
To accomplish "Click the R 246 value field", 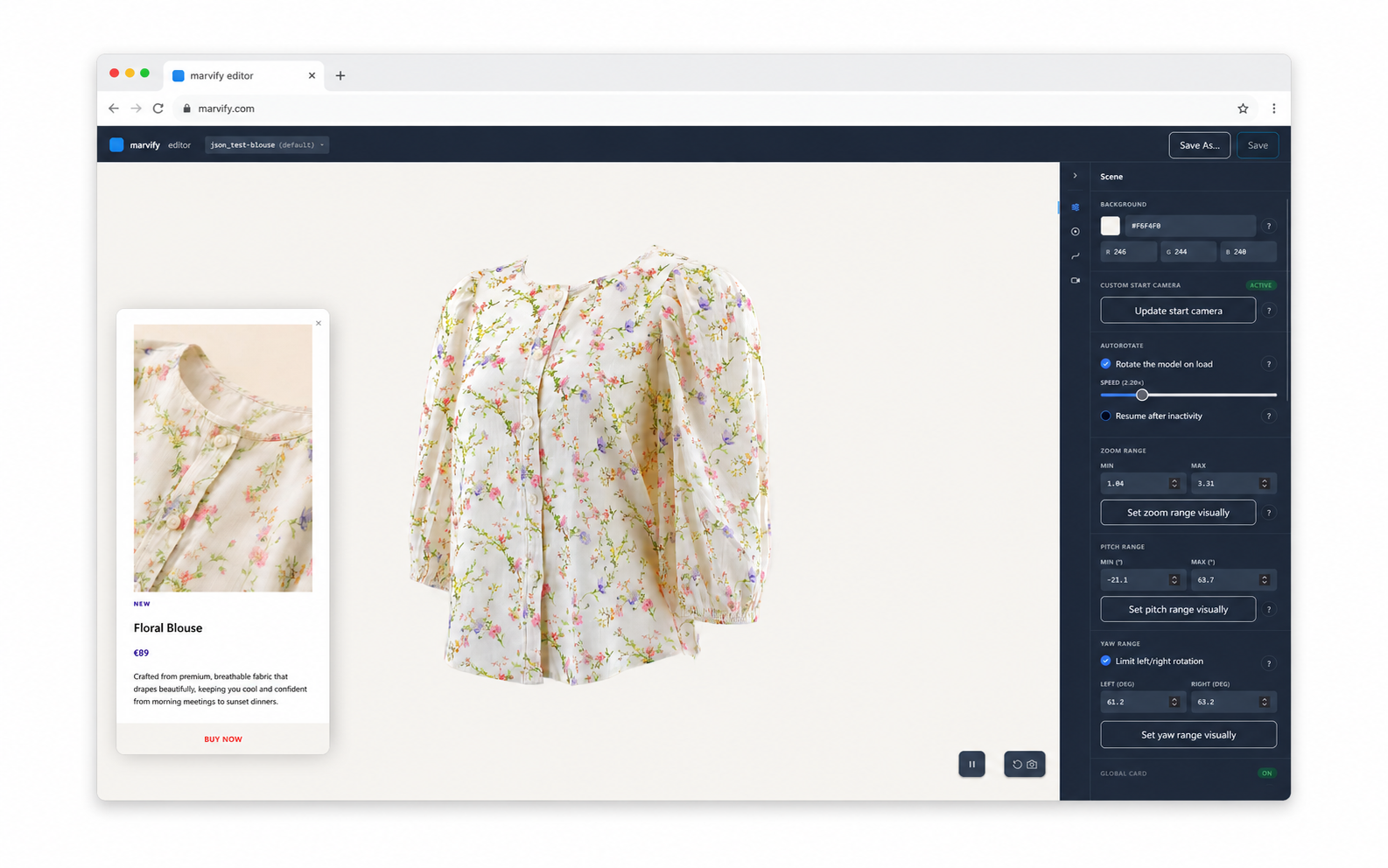I will (x=1128, y=252).
